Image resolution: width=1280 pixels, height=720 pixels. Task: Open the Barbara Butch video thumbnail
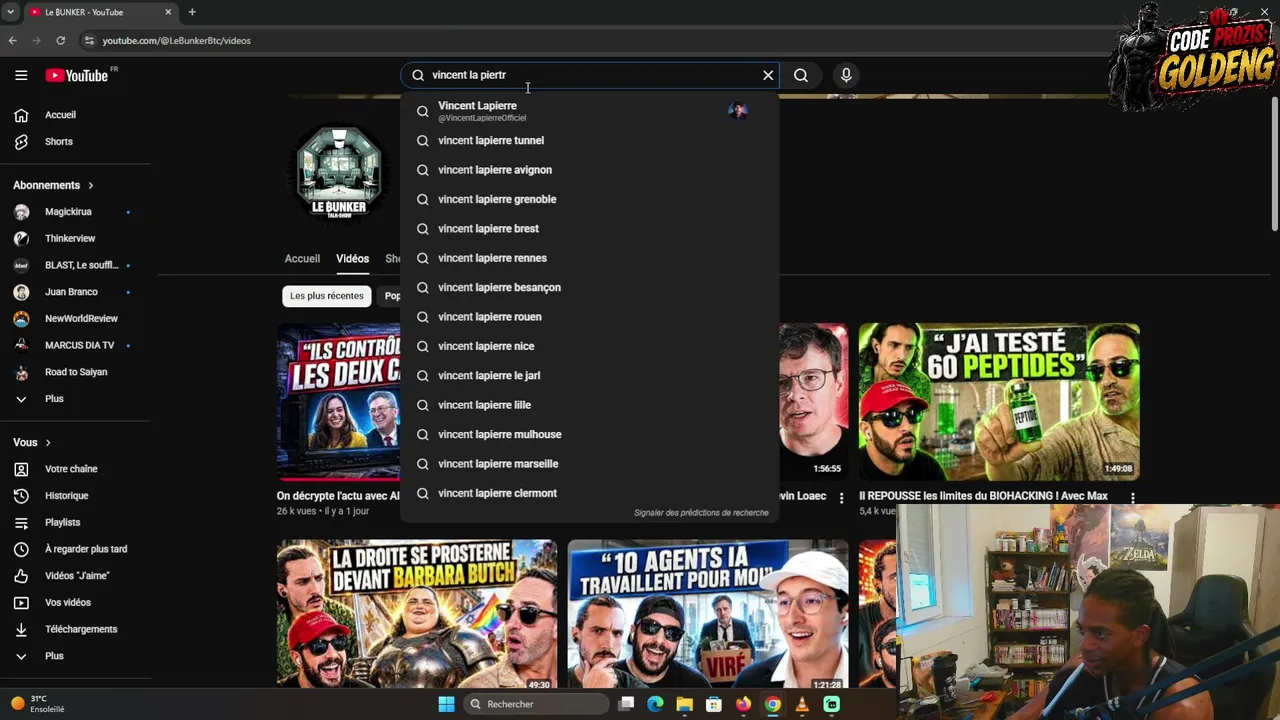coord(417,615)
